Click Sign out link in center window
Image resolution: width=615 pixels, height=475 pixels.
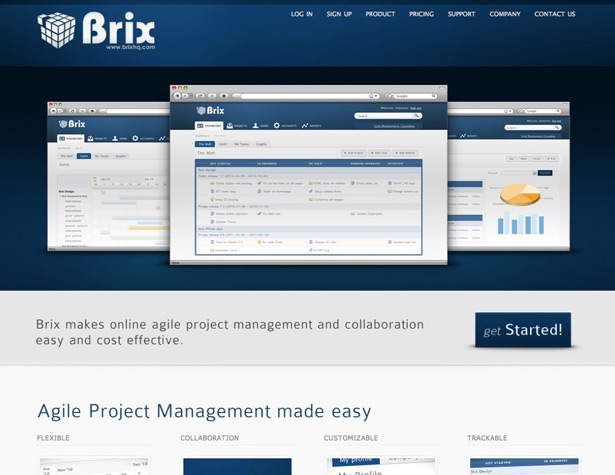click(416, 108)
